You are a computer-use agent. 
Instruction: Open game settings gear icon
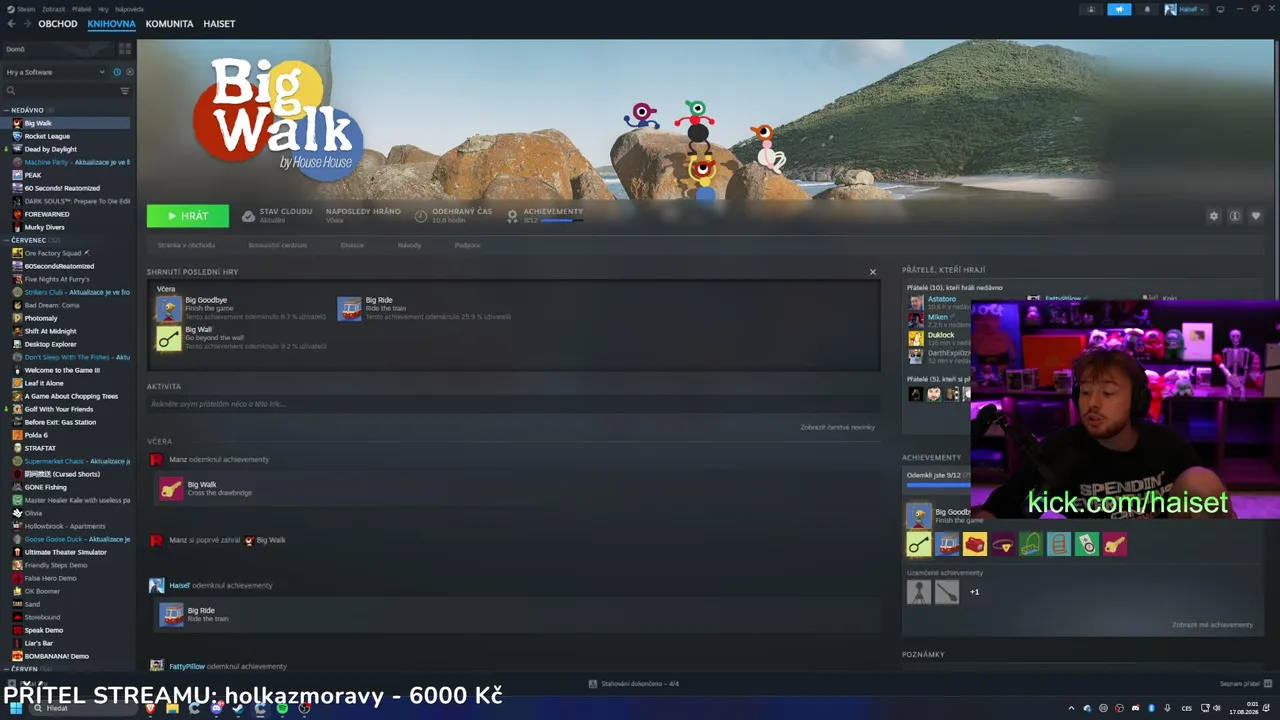[x=1214, y=216]
